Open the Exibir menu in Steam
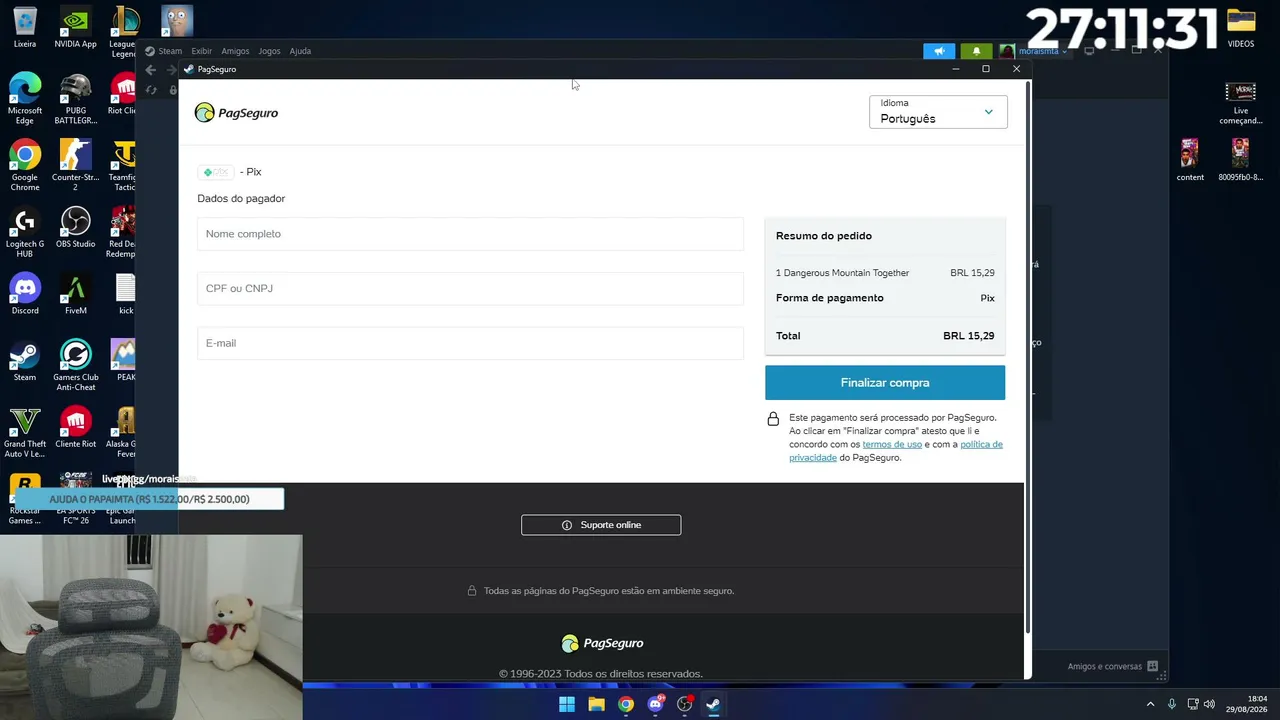 pos(202,51)
